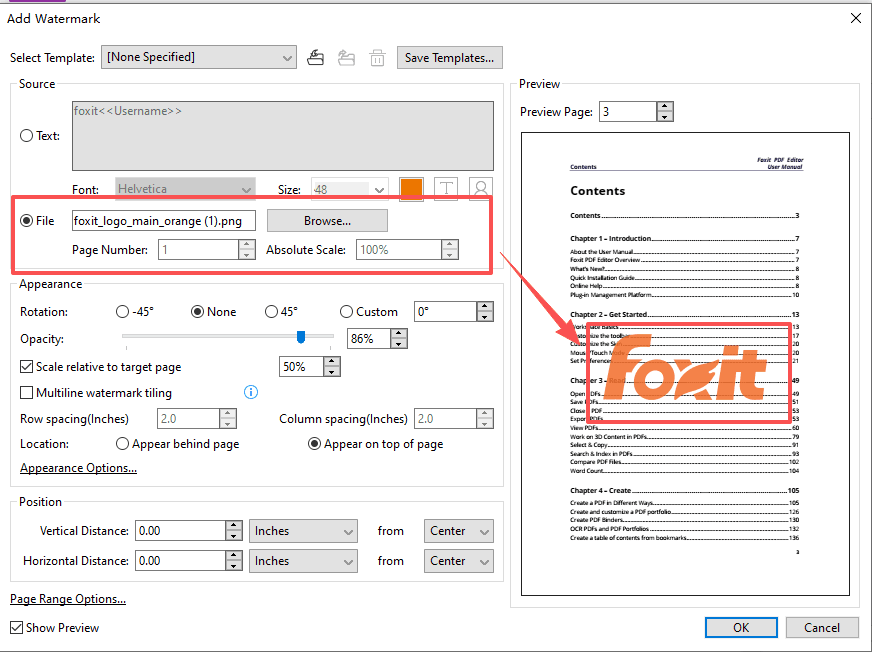Click the delete template trash icon
Screen dimensions: 872x652
click(x=378, y=57)
